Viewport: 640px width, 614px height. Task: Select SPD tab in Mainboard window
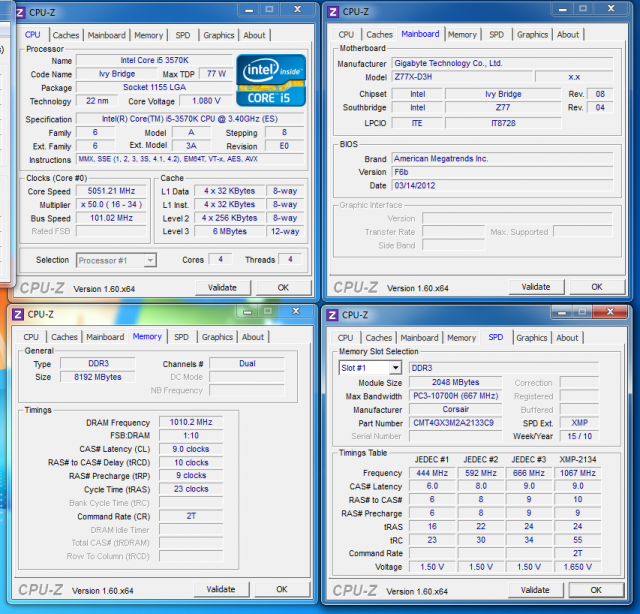coord(496,35)
